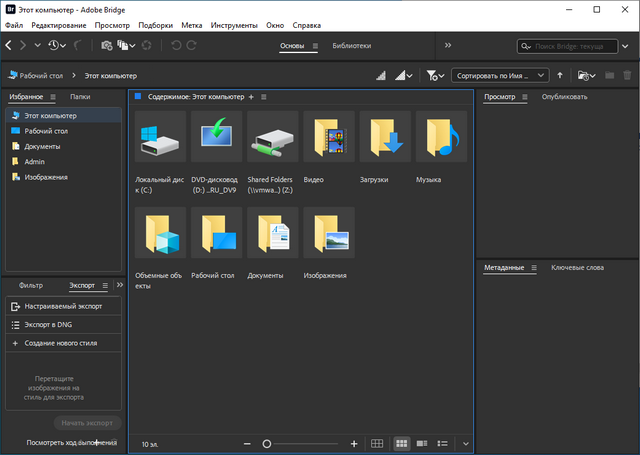Click Посмотреть ход выполнения link

click(x=71, y=442)
